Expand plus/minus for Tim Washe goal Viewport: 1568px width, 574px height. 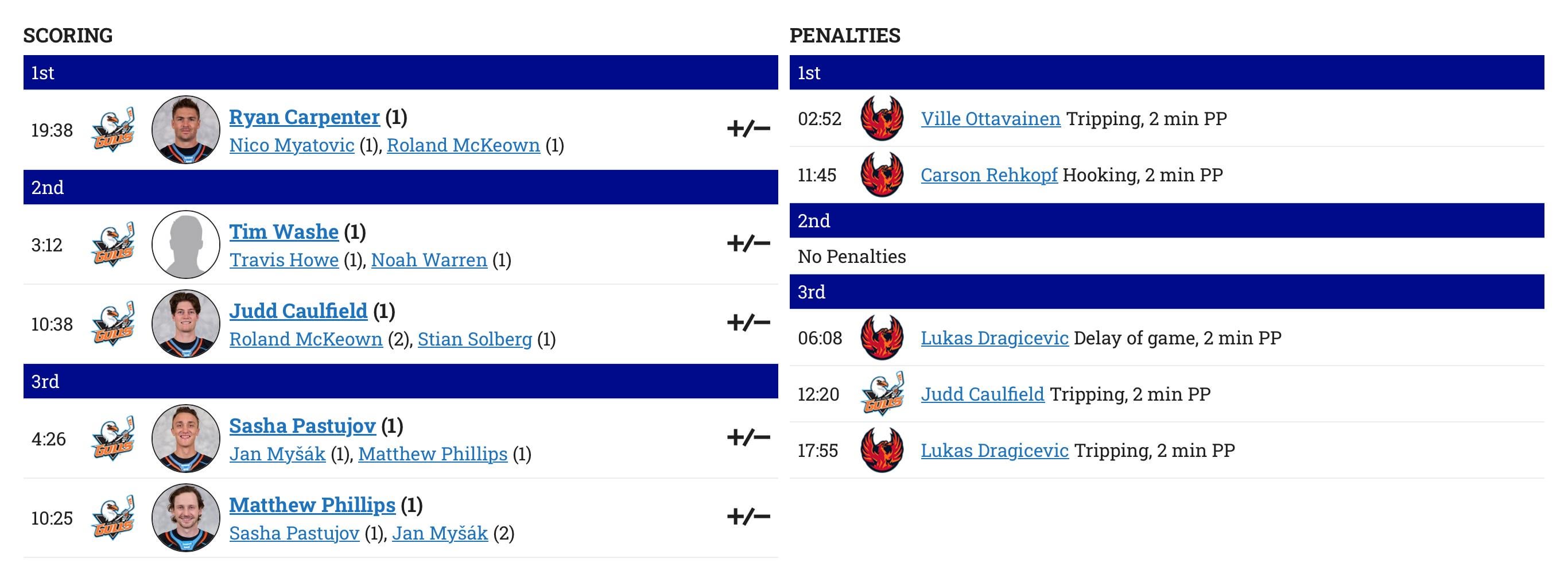click(x=748, y=243)
